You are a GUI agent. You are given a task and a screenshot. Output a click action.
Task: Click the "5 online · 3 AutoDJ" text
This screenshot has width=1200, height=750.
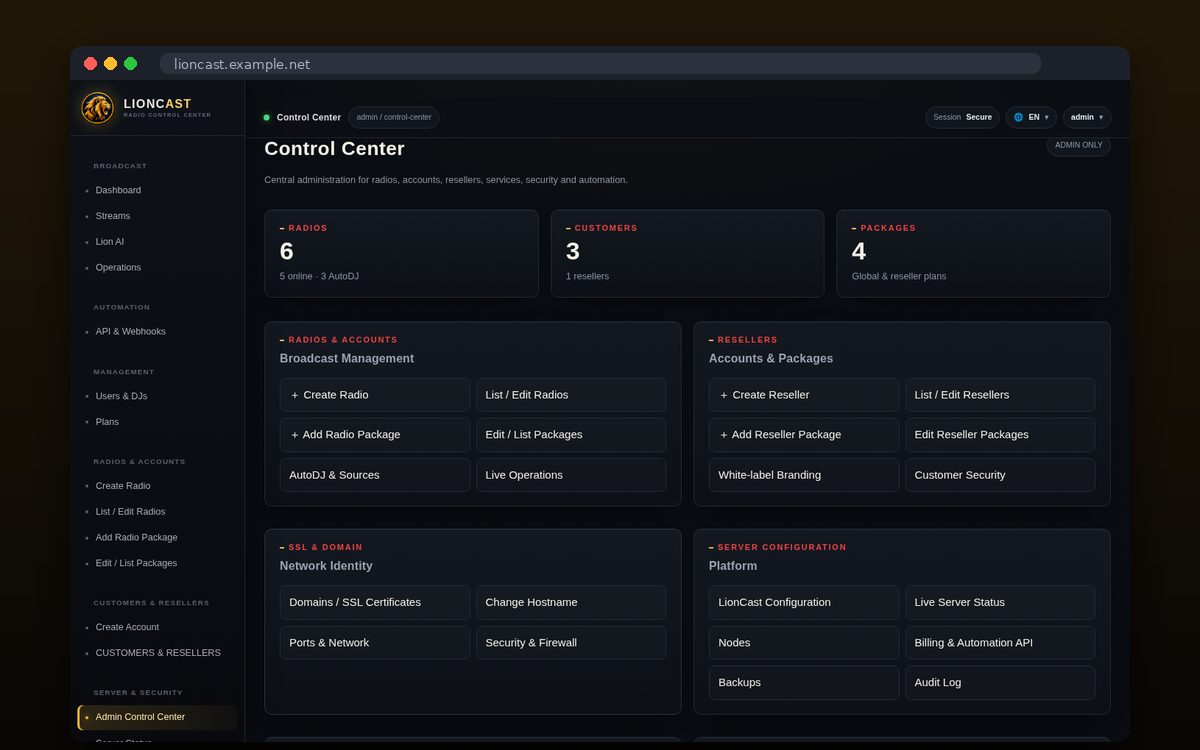(x=319, y=276)
